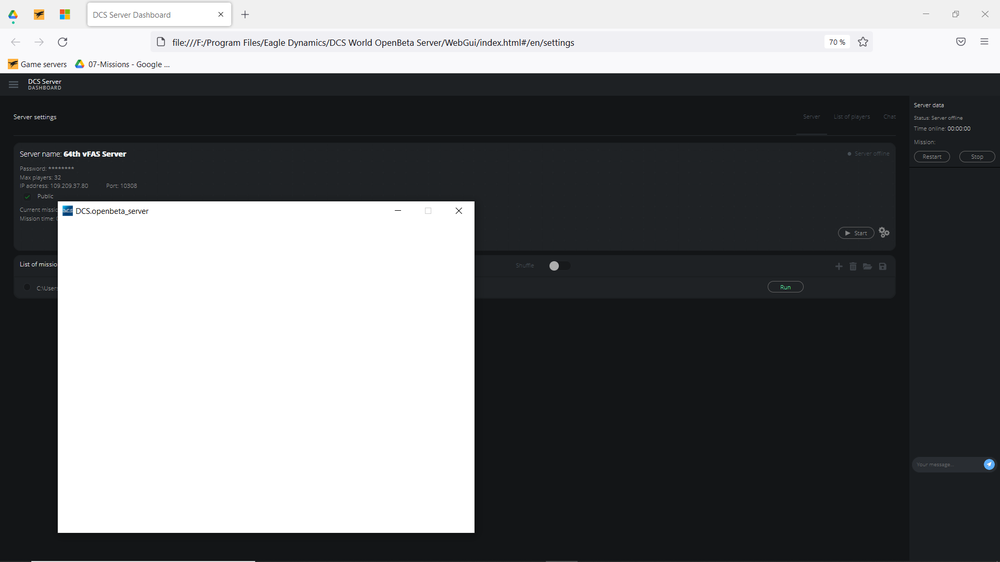Click the browser address bar URL
Viewport: 1000px width, 562px height.
coord(373,43)
